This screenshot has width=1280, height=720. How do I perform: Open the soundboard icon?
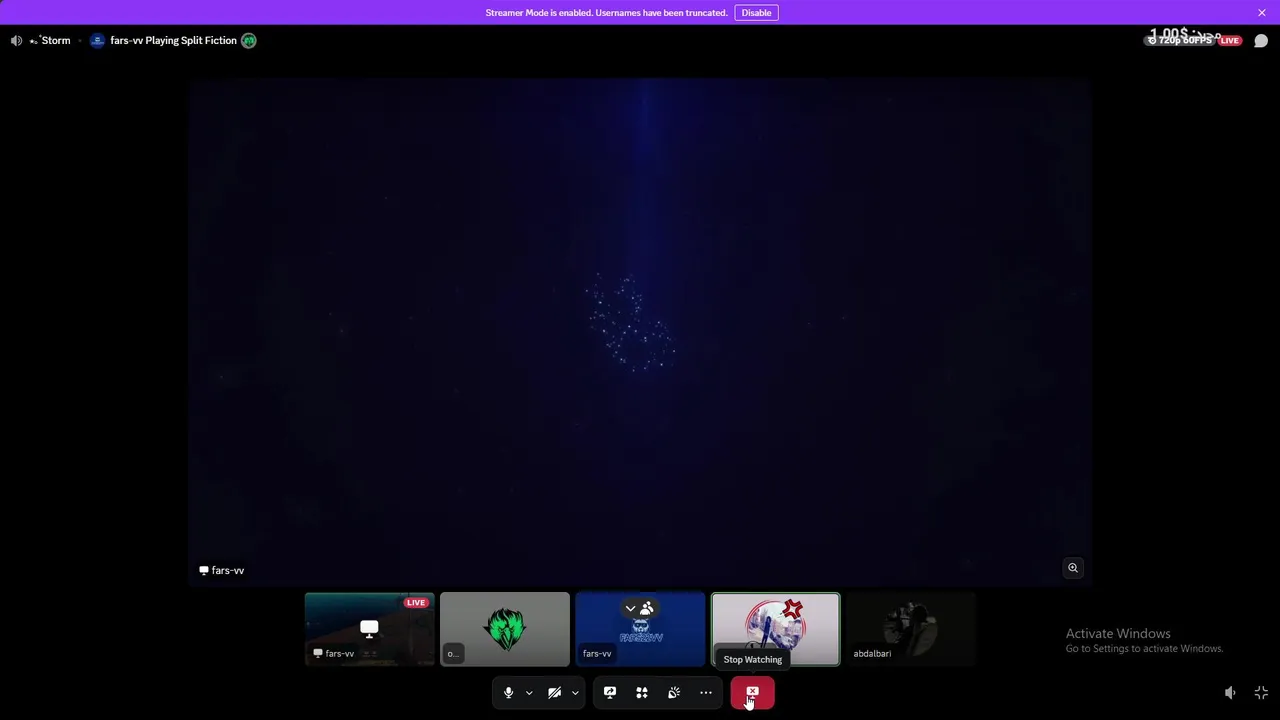[x=674, y=693]
